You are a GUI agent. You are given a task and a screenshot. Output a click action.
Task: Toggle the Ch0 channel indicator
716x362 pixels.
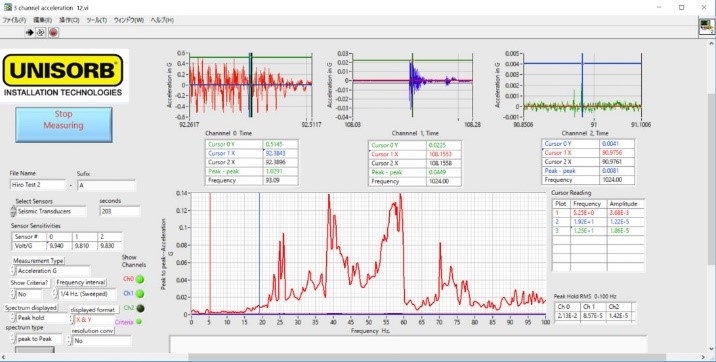point(140,279)
